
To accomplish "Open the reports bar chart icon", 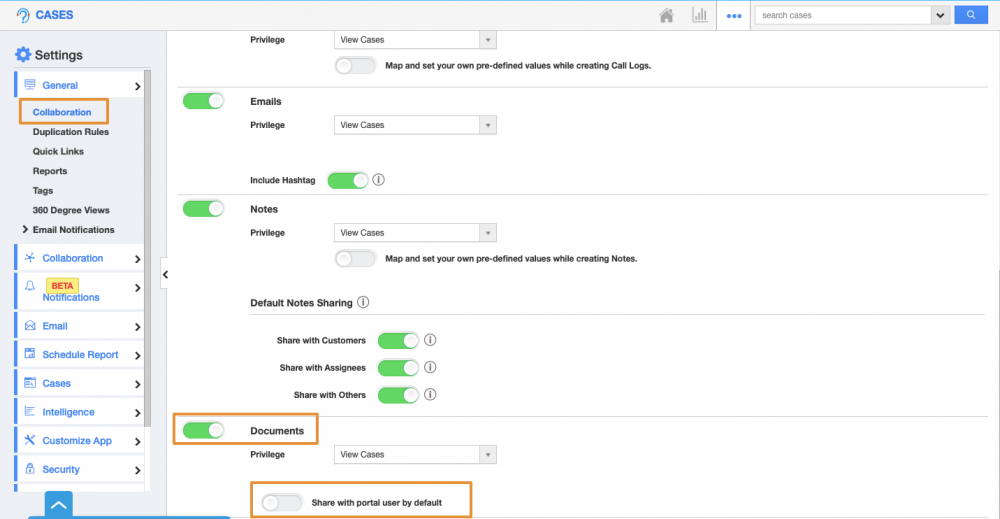I will (x=699, y=15).
